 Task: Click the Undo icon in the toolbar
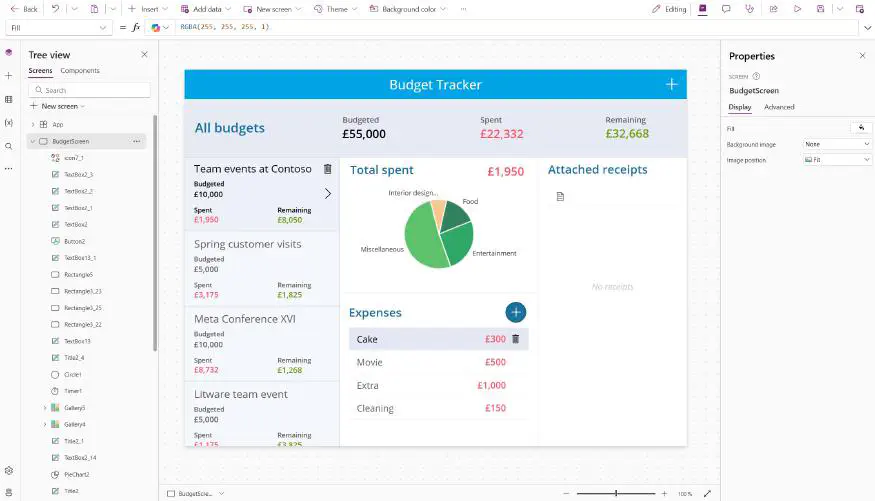(x=55, y=9)
